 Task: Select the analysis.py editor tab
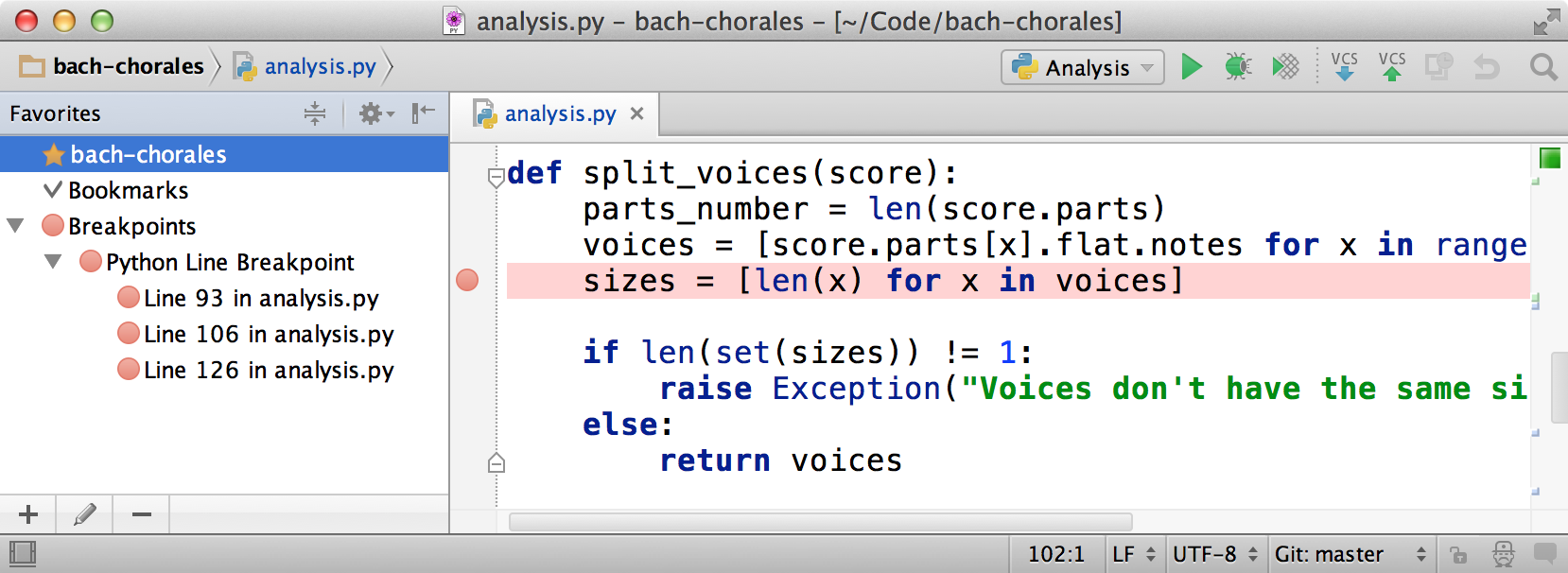pos(559,114)
